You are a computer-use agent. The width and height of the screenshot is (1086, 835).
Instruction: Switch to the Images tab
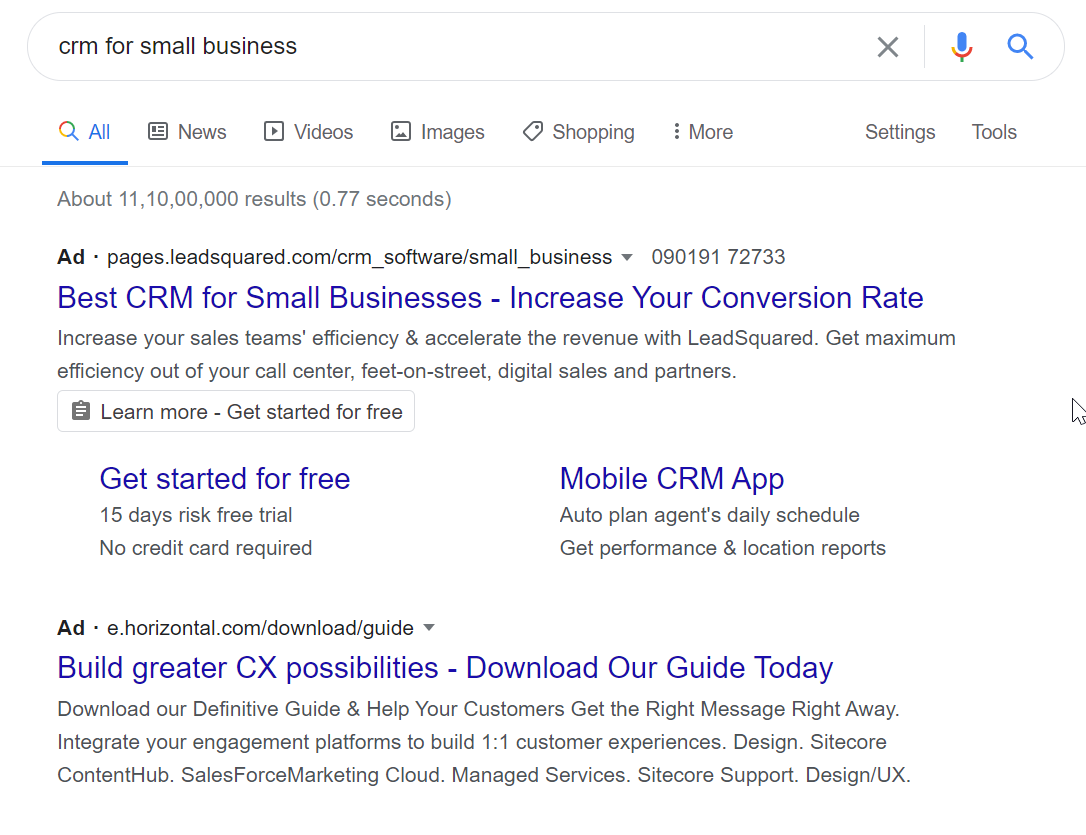click(x=438, y=132)
